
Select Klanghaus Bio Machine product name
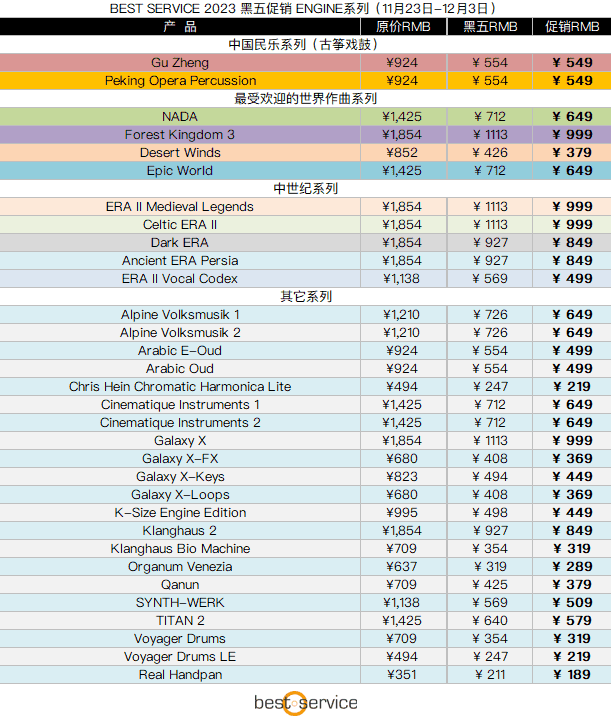coord(180,548)
